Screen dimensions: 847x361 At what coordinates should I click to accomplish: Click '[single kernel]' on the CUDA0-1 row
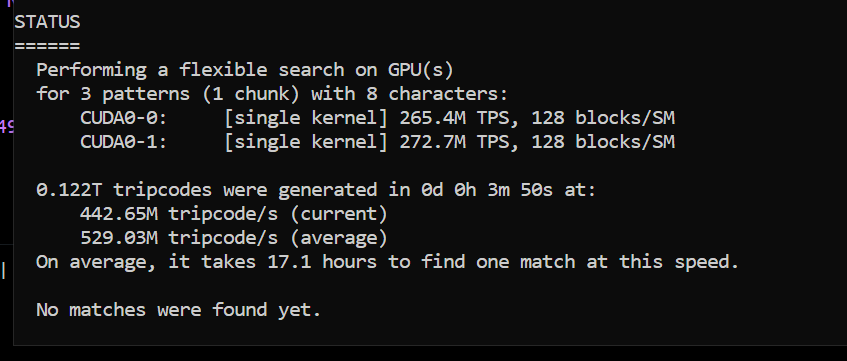[306, 142]
